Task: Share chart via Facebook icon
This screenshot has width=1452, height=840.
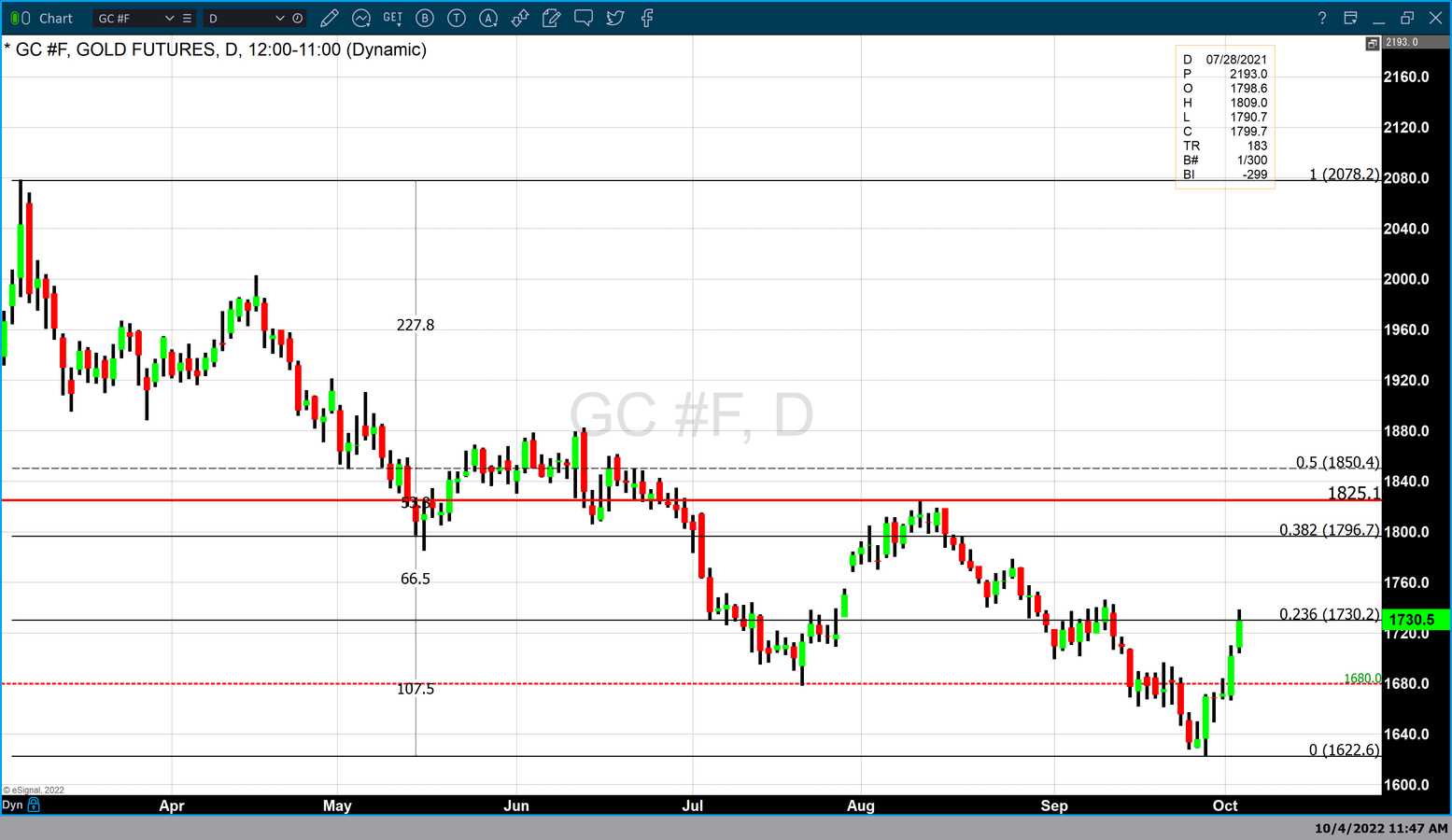Action: coord(647,18)
